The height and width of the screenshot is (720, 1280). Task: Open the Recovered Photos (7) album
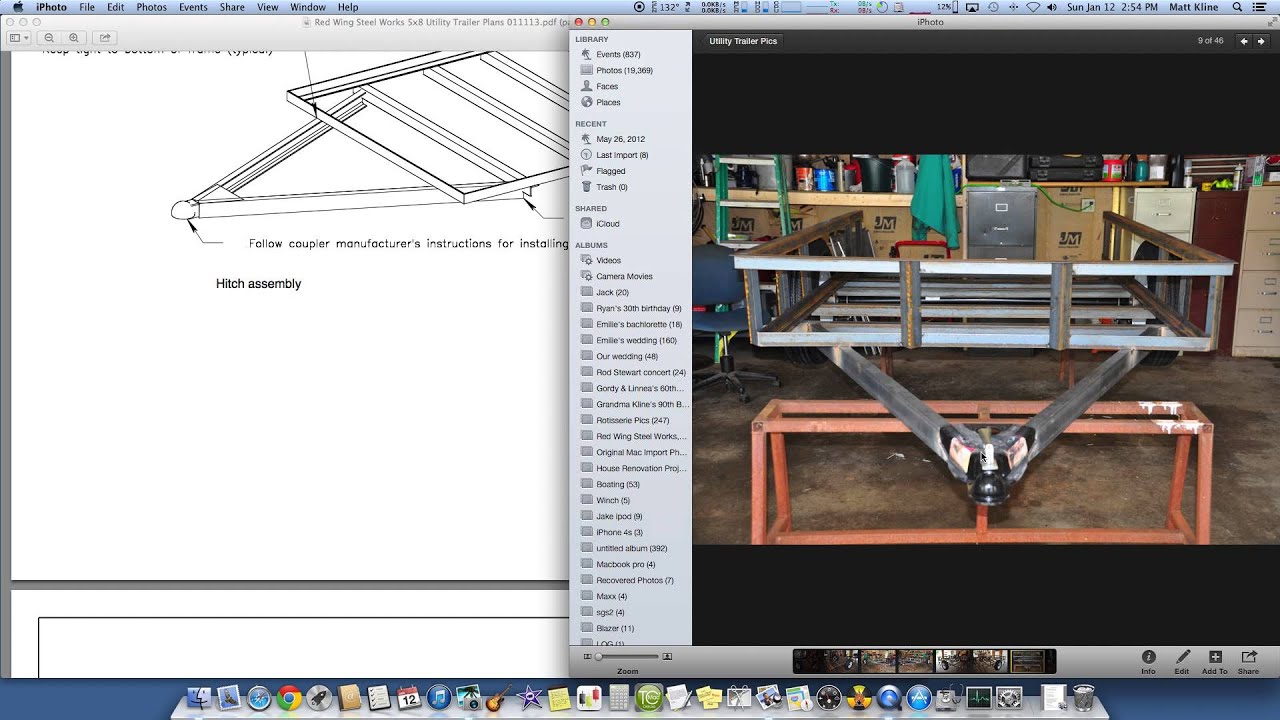(634, 580)
